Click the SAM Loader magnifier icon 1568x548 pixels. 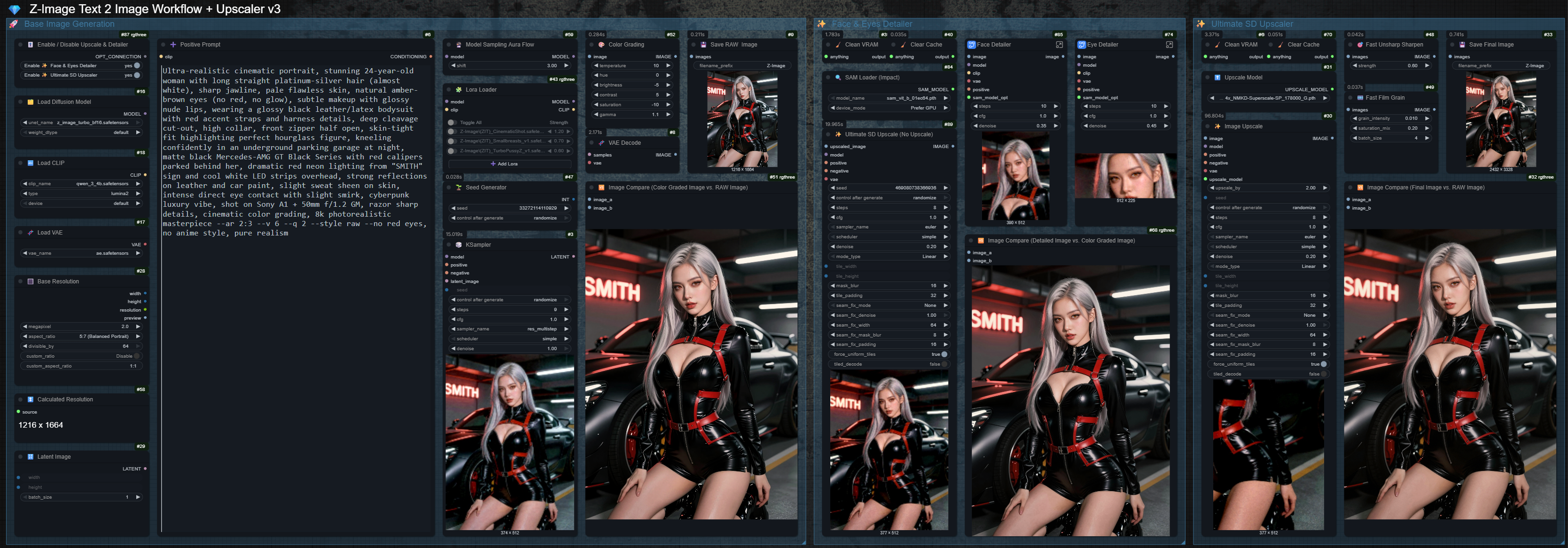click(838, 78)
